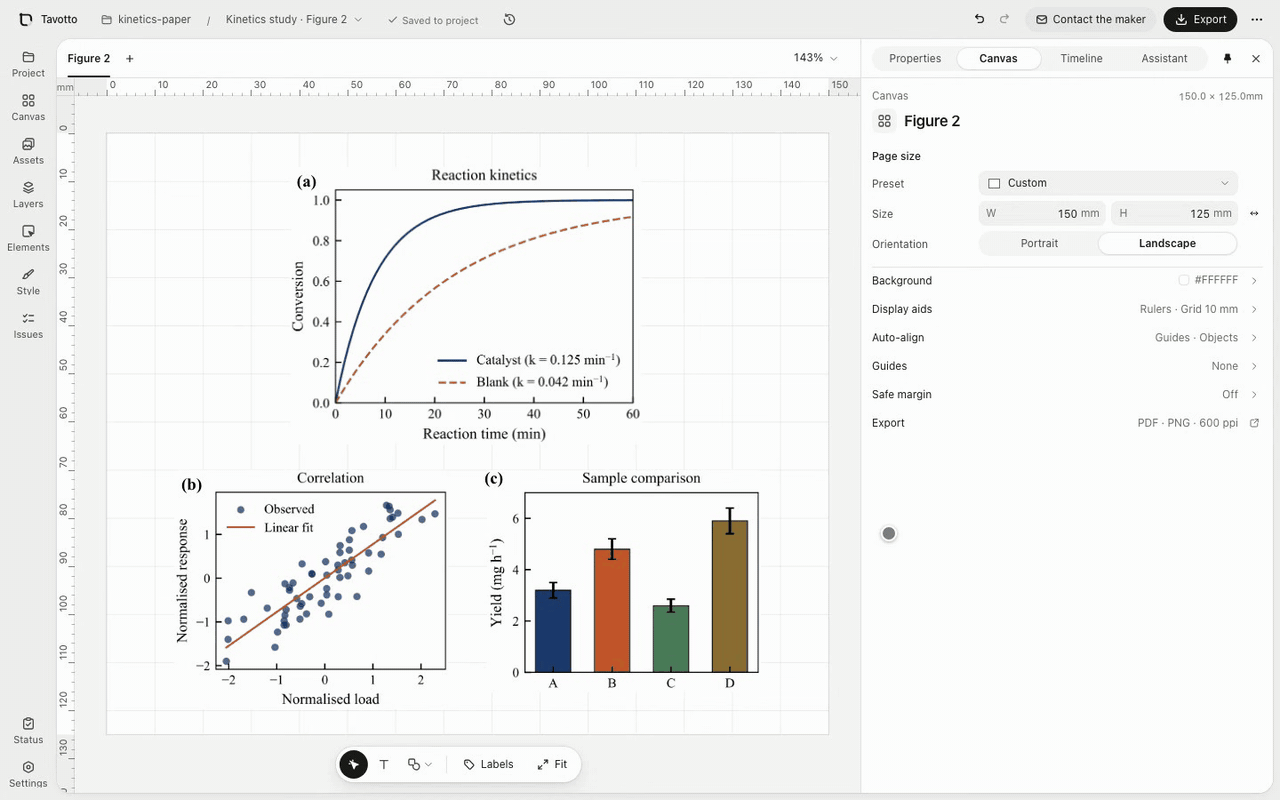Expand the Display aids row
The image size is (1280, 800).
1065,309
